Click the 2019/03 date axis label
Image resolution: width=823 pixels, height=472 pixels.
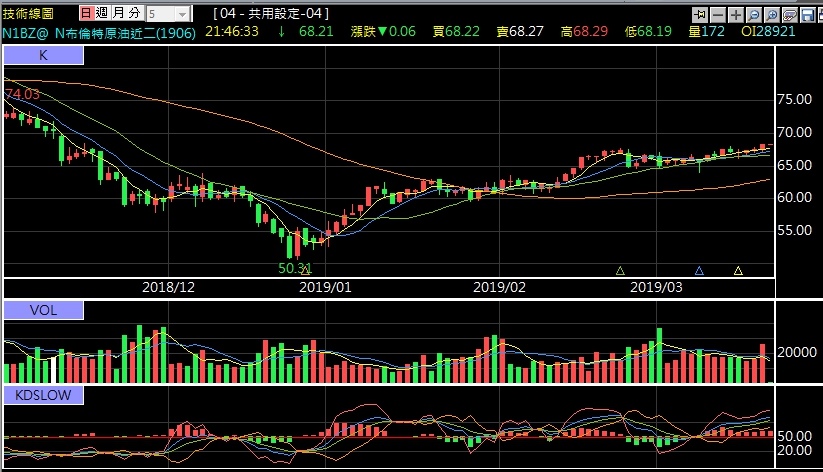656,287
